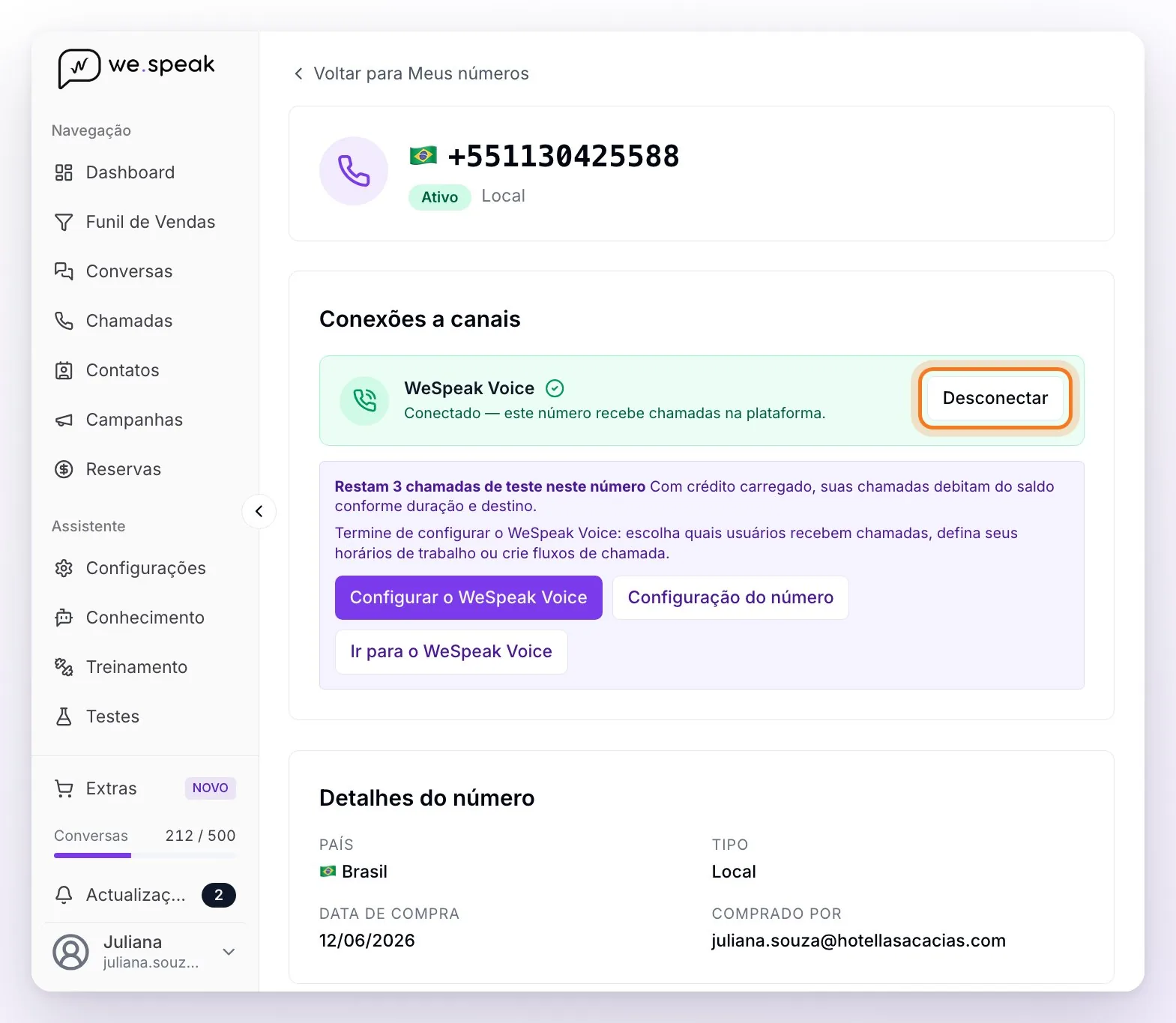The height and width of the screenshot is (1023, 1176).
Task: Go back via Voltar para Meus números
Action: (411, 73)
